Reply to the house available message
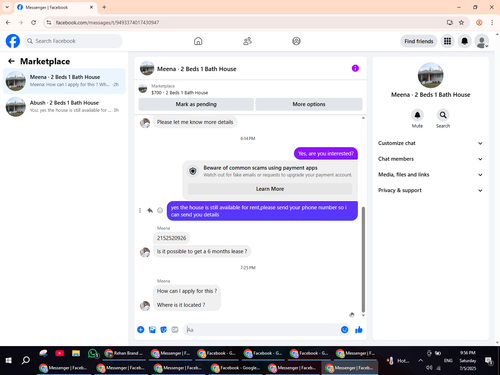The height and width of the screenshot is (375, 500). (150, 210)
